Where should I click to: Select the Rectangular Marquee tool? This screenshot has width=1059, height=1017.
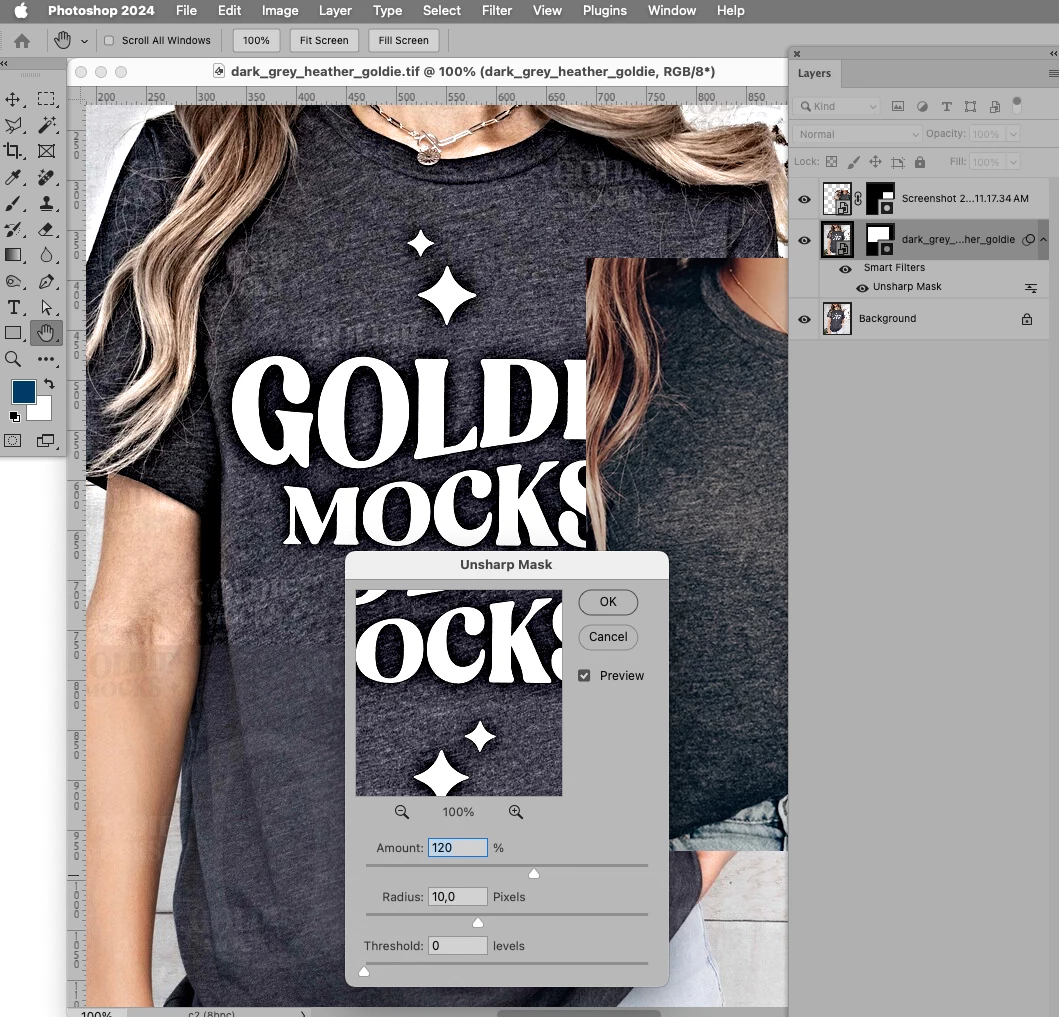coord(46,99)
